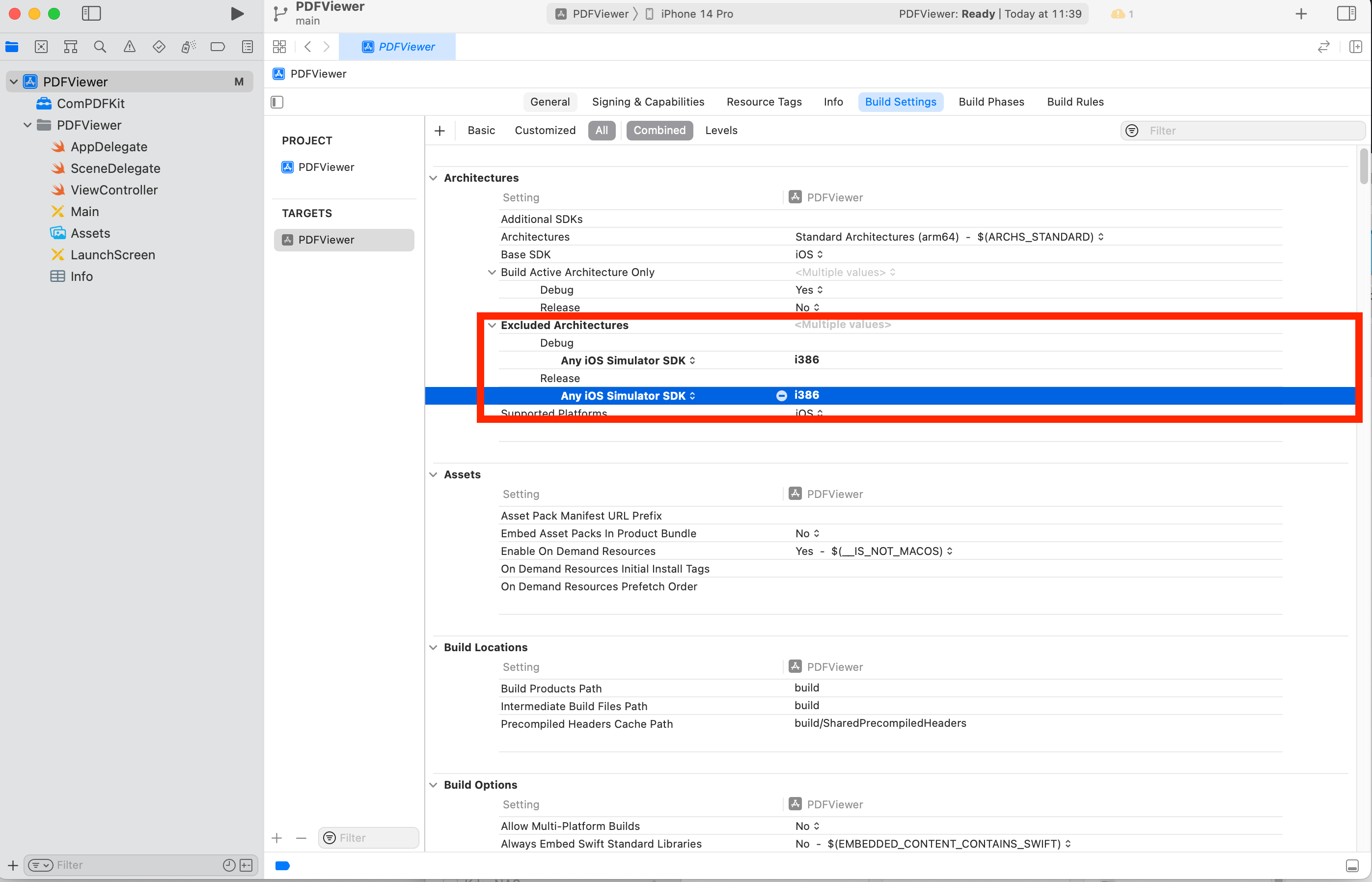Show Basic build settings
1372x882 pixels.
481,131
